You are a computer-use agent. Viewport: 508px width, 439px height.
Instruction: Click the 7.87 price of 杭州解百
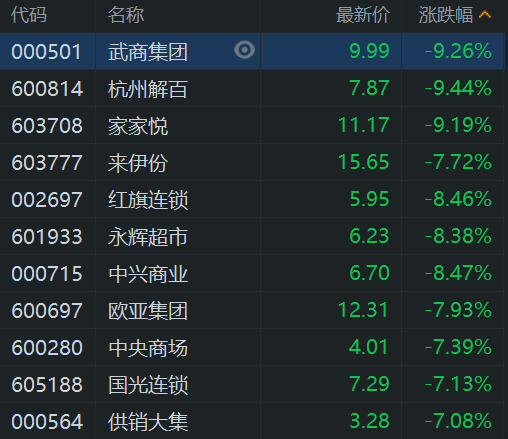[x=369, y=88]
